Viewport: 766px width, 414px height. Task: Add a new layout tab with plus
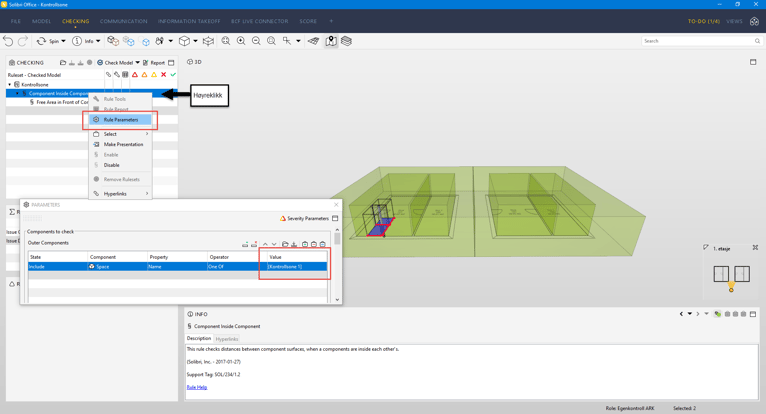(x=331, y=22)
